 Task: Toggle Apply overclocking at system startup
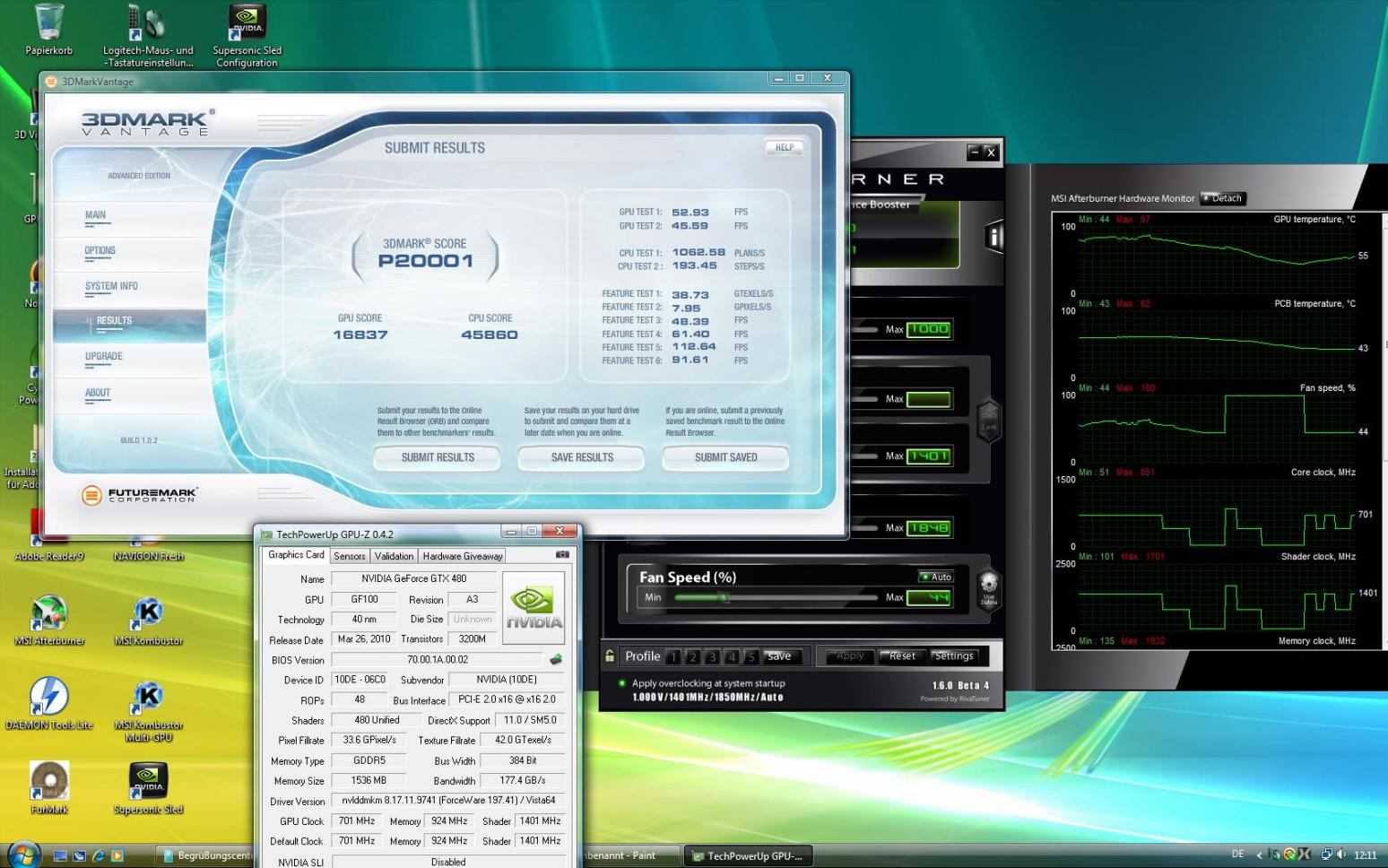pos(702,683)
